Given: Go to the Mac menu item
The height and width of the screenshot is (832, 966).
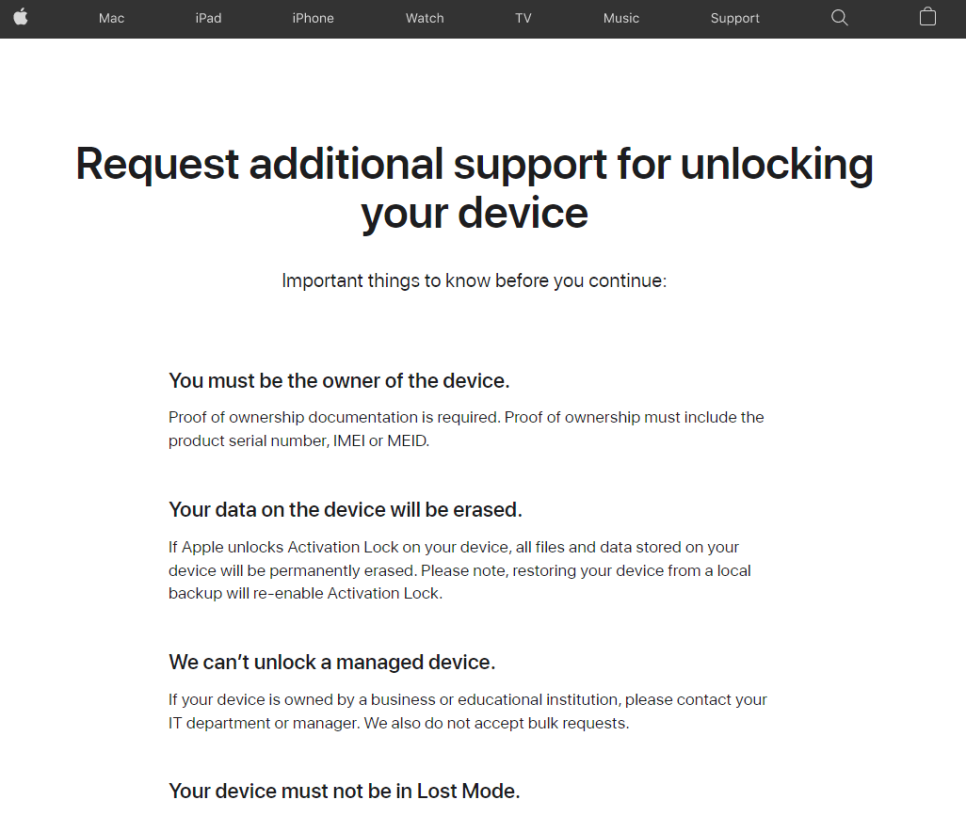Looking at the screenshot, I should [x=112, y=18].
